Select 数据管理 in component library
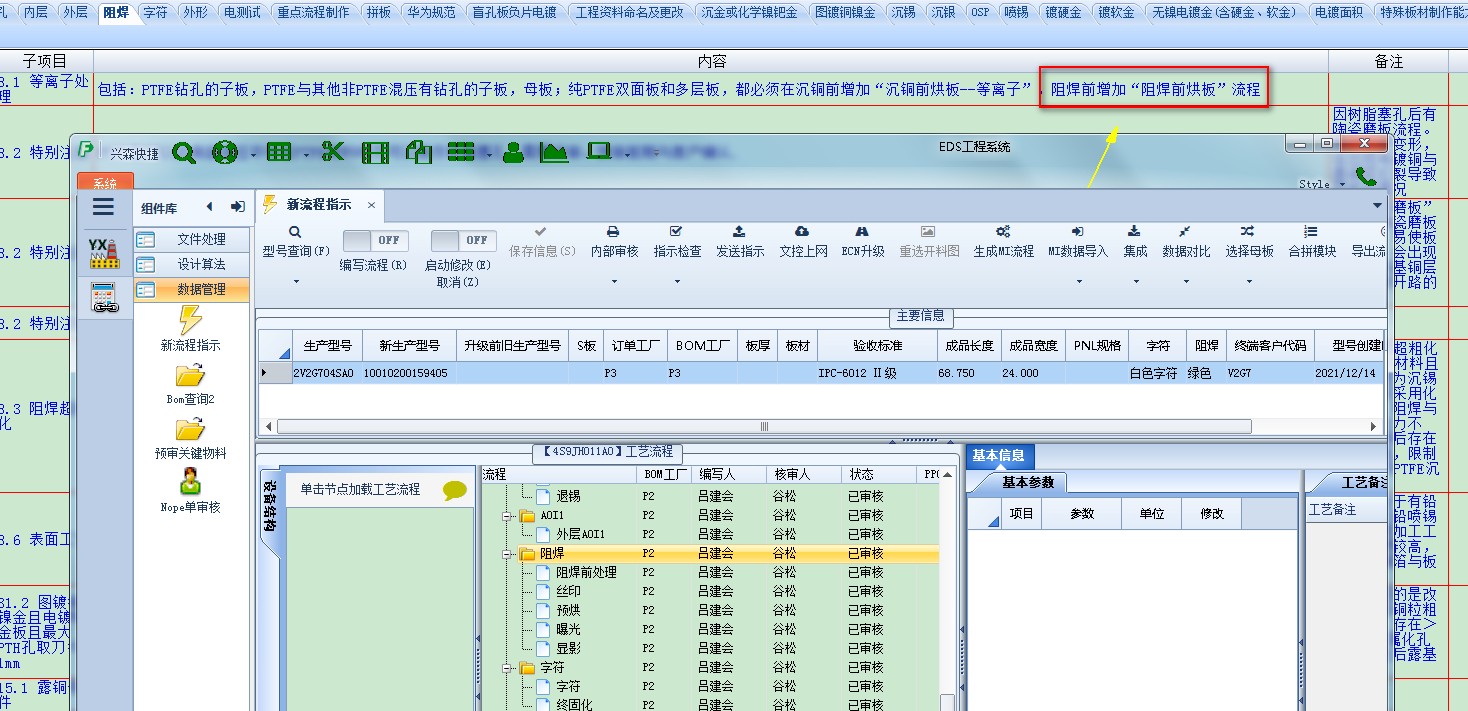The height and width of the screenshot is (711, 1468). click(192, 290)
